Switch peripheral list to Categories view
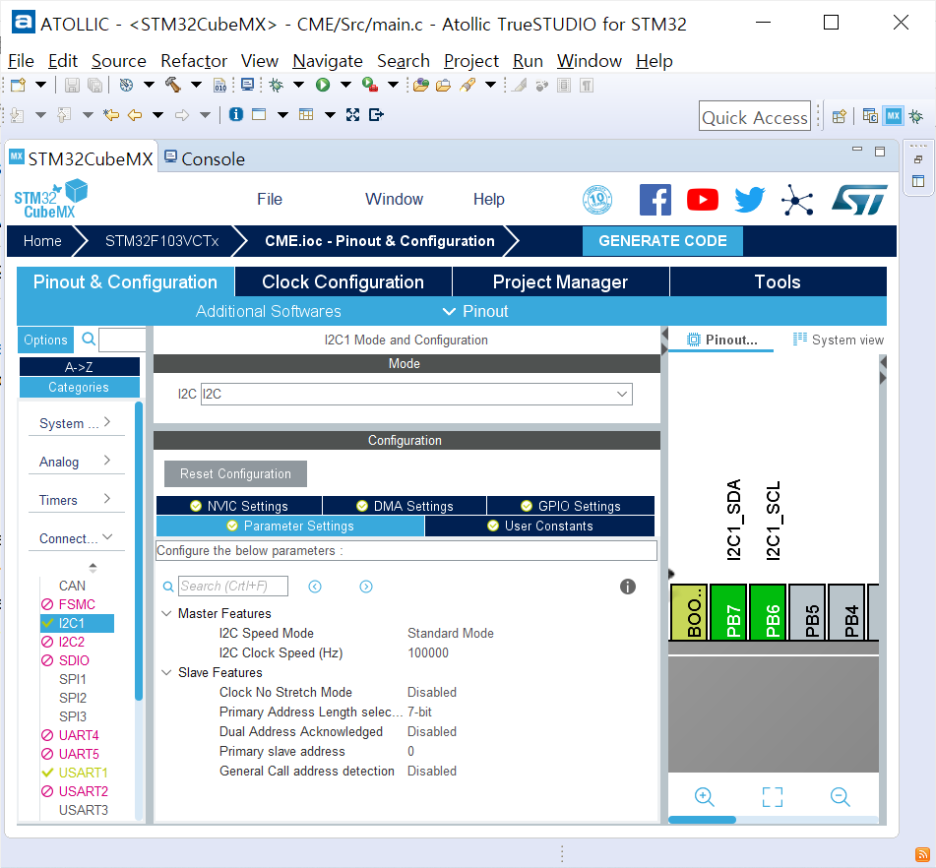The width and height of the screenshot is (936, 868). click(x=79, y=387)
